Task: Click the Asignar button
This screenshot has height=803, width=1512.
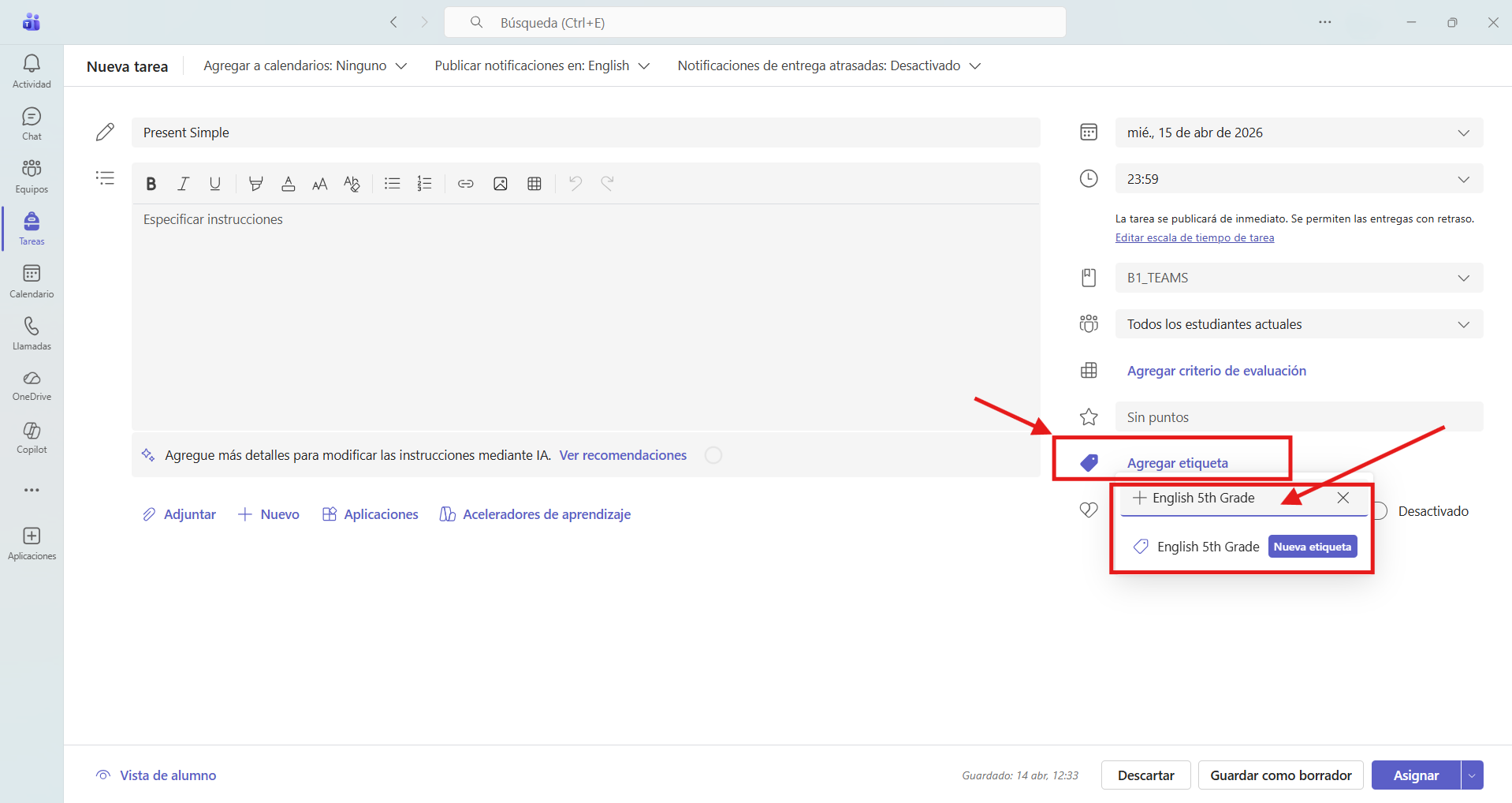Action: coord(1416,775)
